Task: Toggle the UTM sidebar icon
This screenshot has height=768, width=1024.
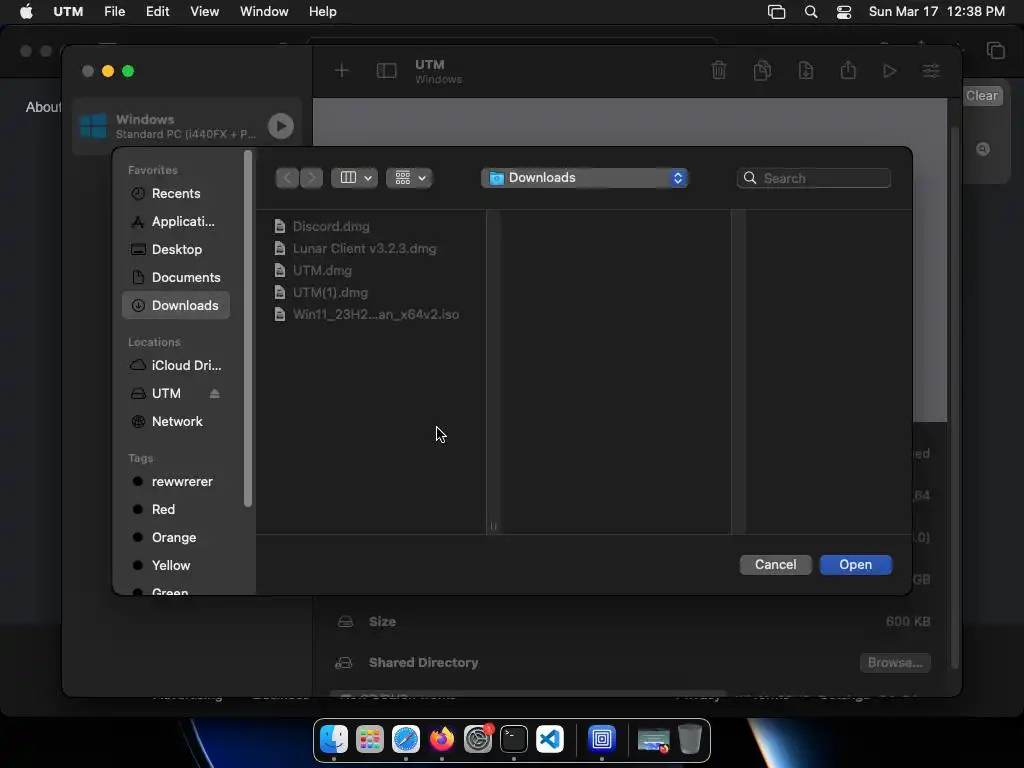Action: (387, 71)
